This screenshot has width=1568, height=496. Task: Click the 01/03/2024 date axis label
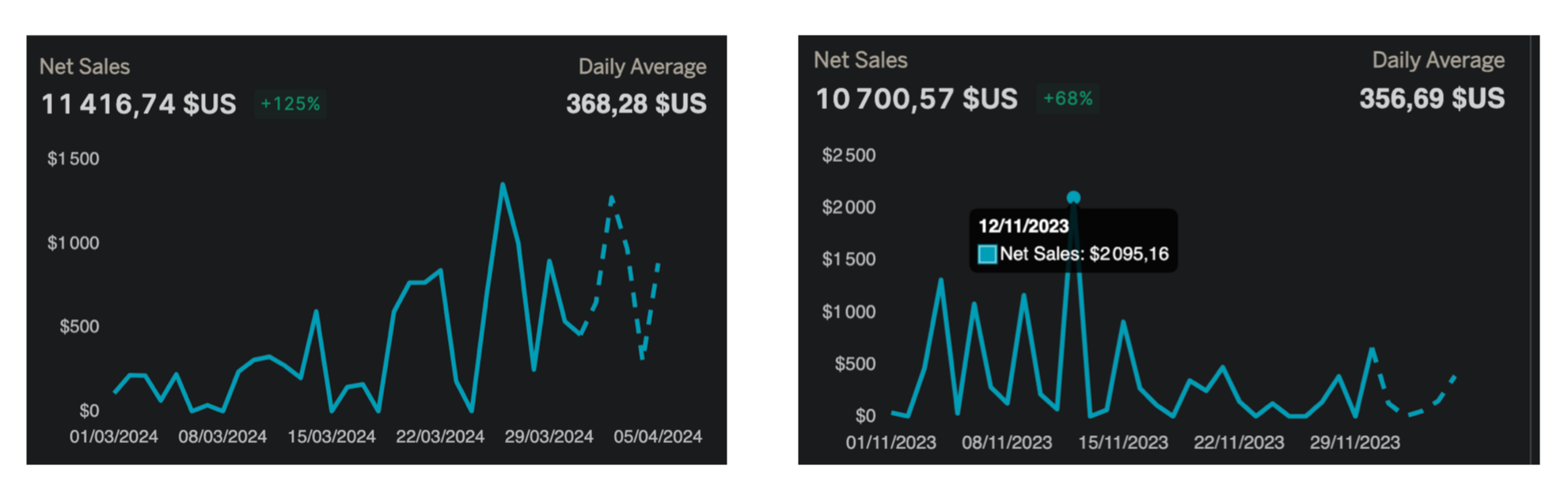coord(114,437)
